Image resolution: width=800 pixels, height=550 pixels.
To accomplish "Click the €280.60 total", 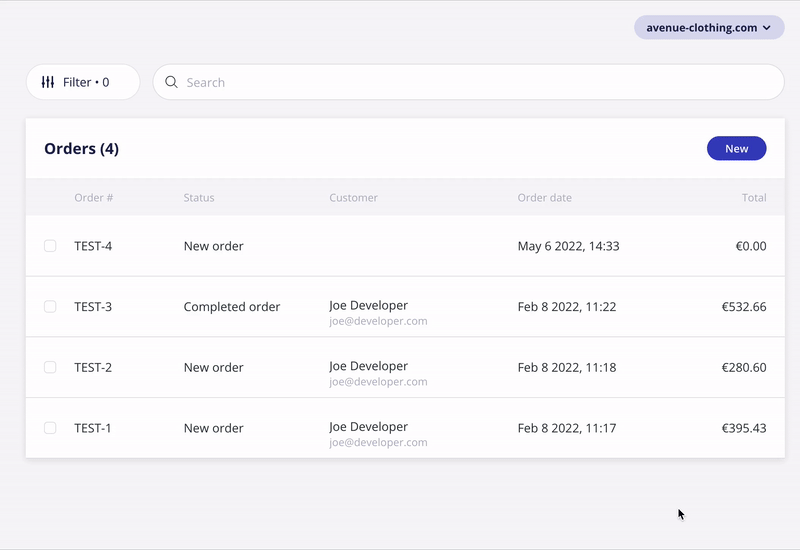I will (x=744, y=367).
